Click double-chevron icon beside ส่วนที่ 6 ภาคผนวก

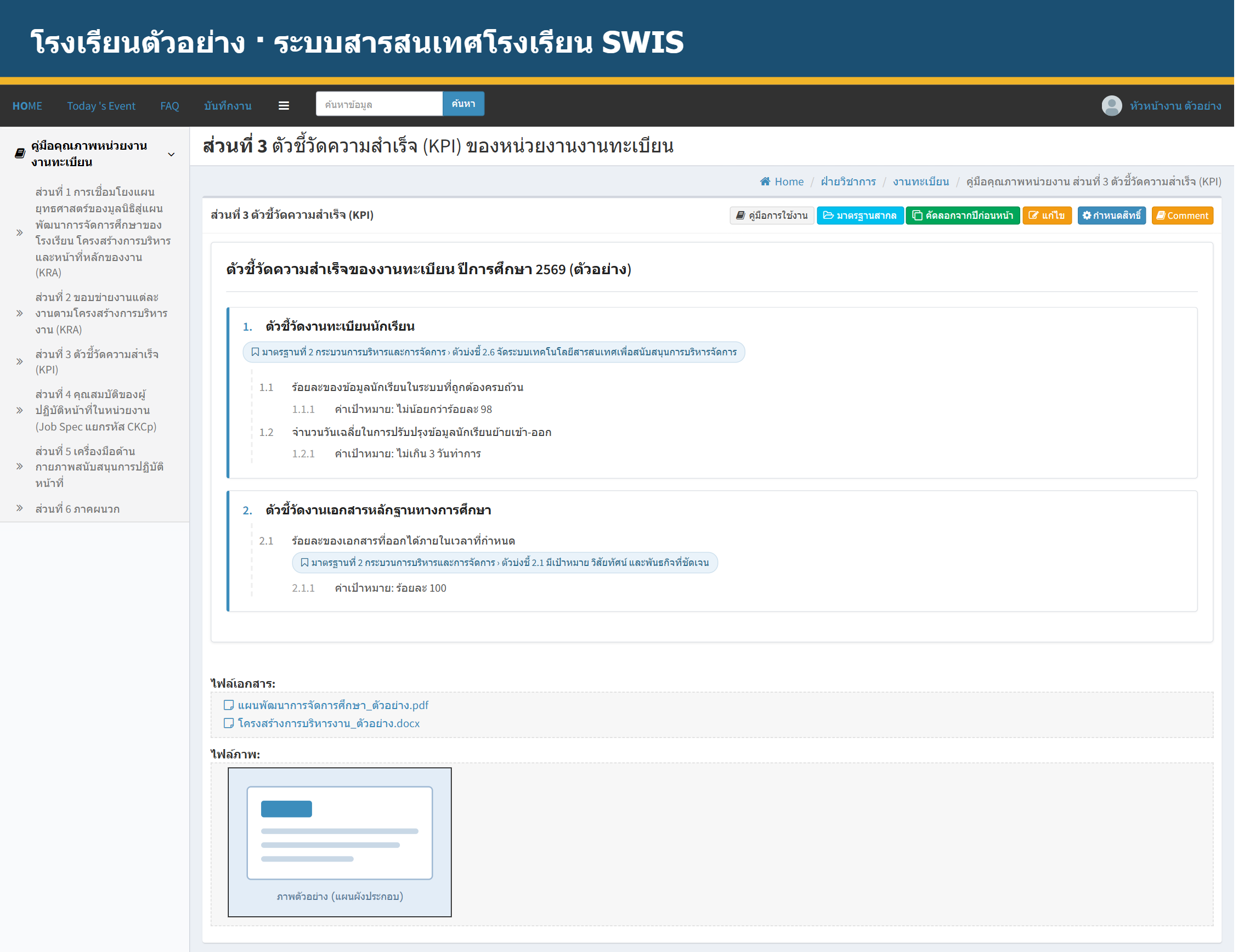[19, 508]
